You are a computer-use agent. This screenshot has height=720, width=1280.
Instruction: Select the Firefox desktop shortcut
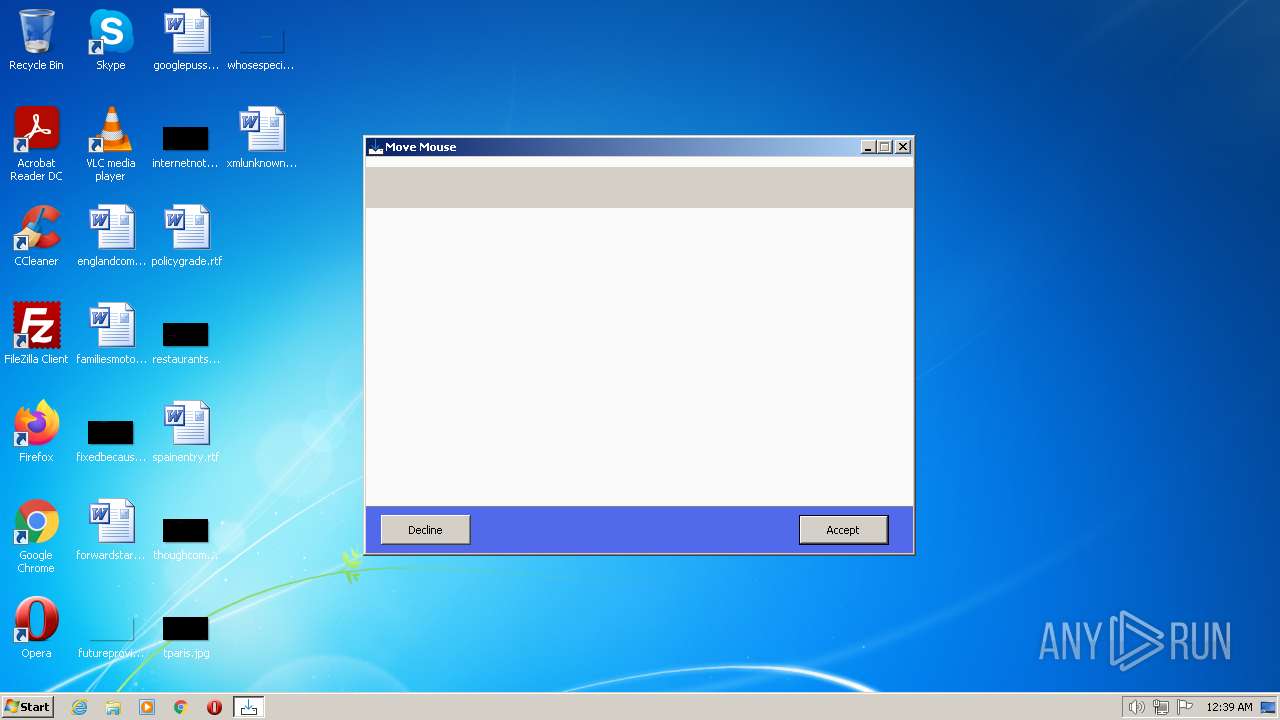pyautogui.click(x=36, y=432)
